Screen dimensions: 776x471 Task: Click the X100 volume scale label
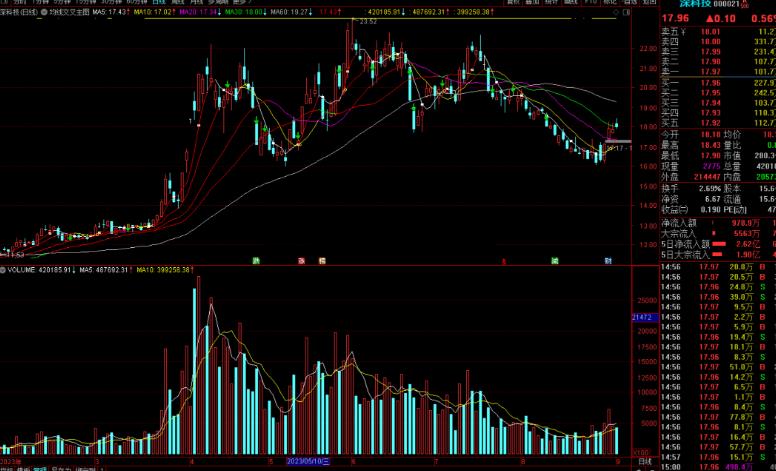click(640, 452)
